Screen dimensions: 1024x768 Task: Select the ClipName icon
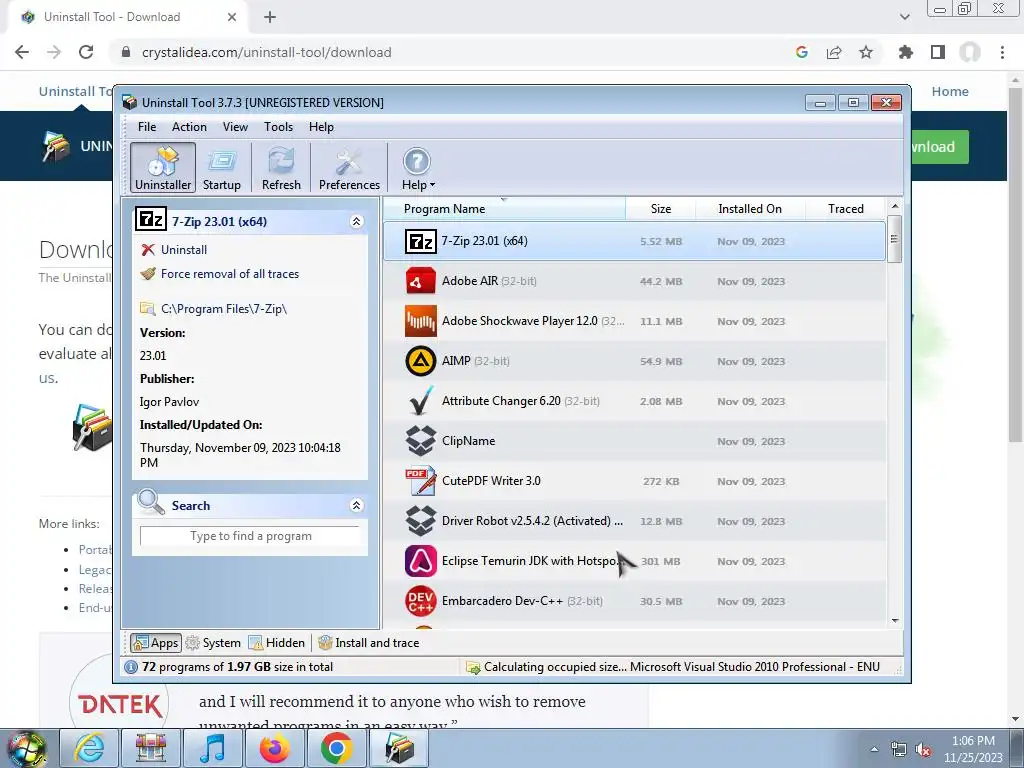coord(421,441)
